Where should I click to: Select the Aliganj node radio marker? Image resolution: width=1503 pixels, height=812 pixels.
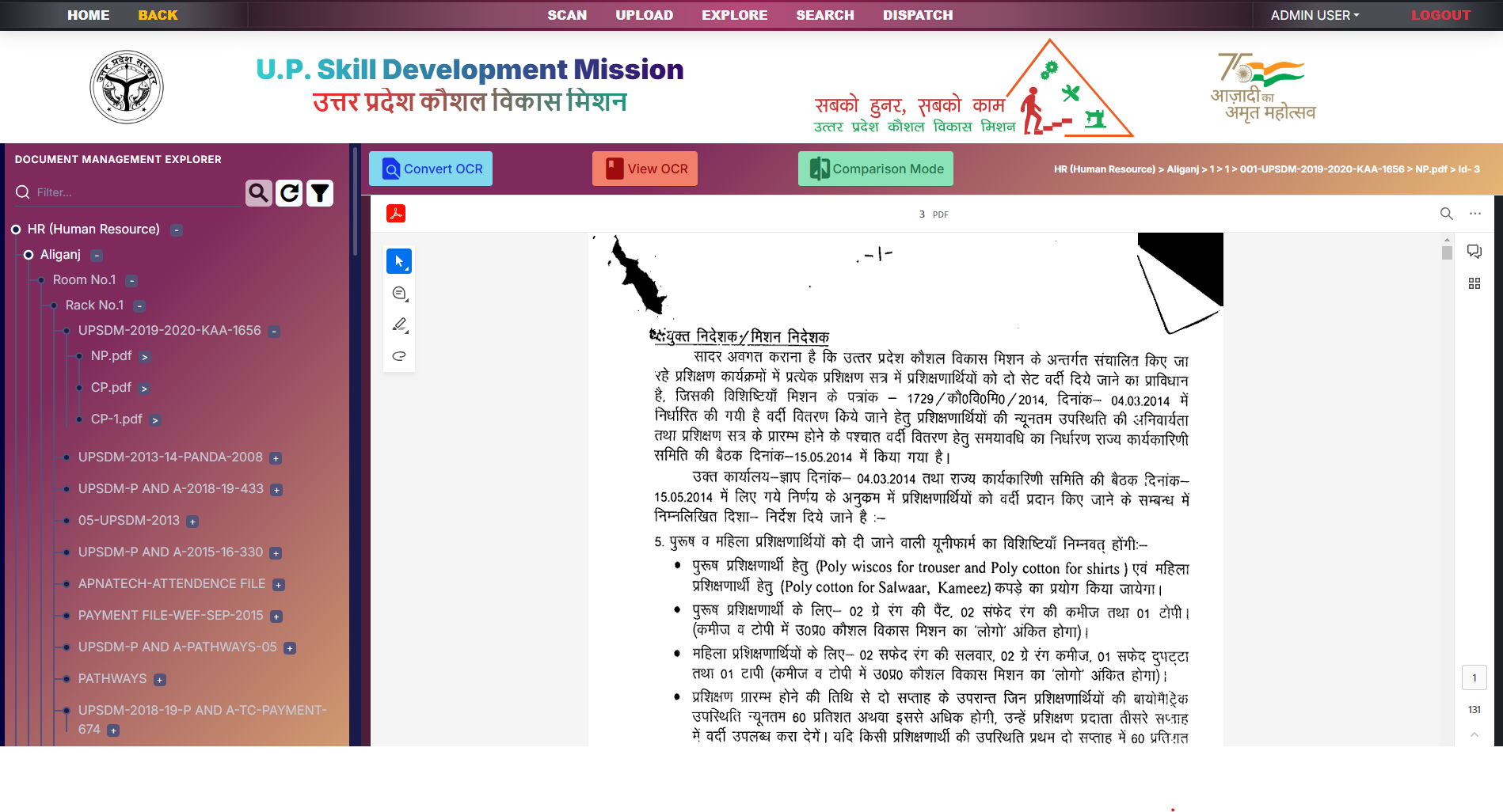coord(29,255)
